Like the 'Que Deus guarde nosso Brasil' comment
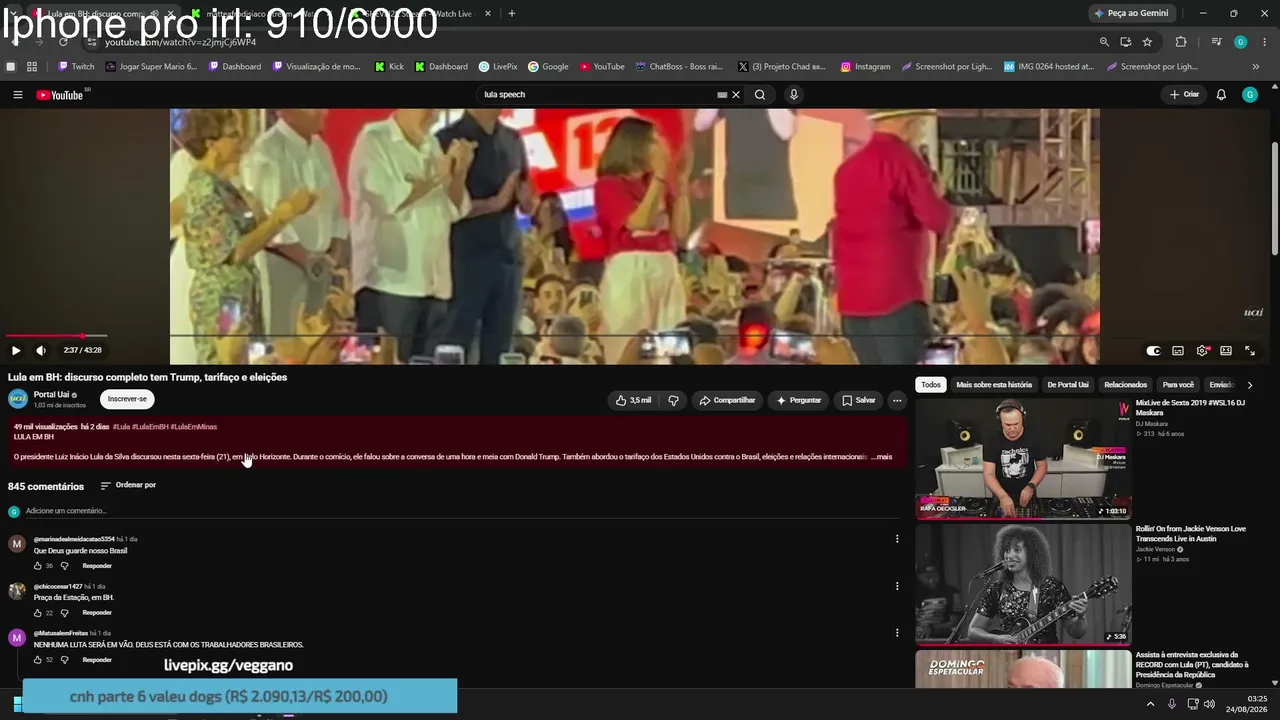The height and width of the screenshot is (720, 1280). click(x=38, y=566)
